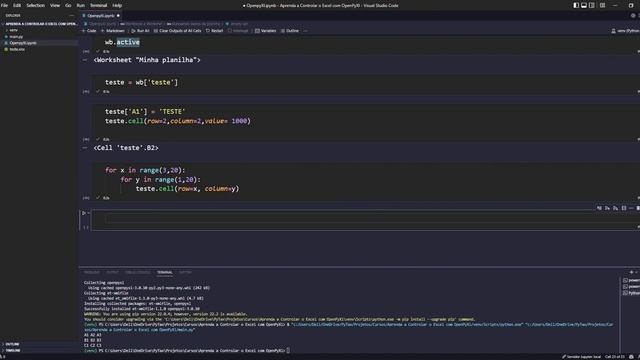Select the second powershell terminal instance
The width and height of the screenshot is (640, 360).
pos(631,287)
